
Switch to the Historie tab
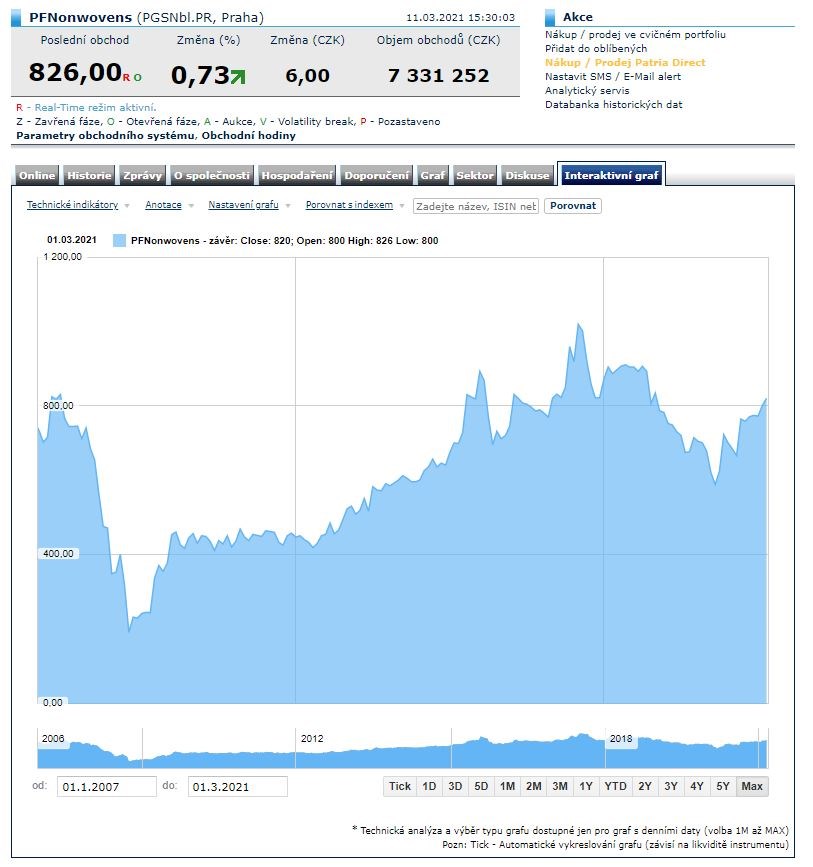tap(89, 175)
